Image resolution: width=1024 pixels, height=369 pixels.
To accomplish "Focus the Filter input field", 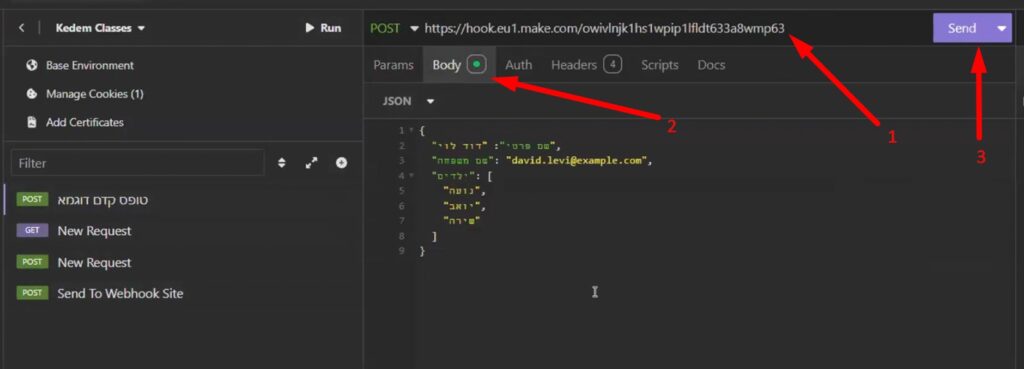I will coord(138,163).
